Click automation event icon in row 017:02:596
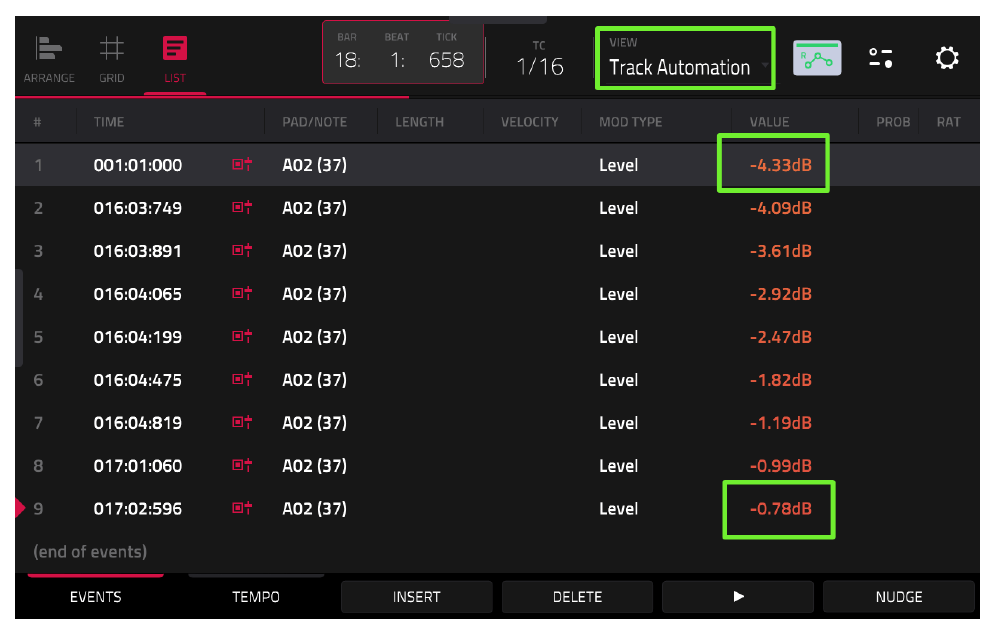 (242, 508)
